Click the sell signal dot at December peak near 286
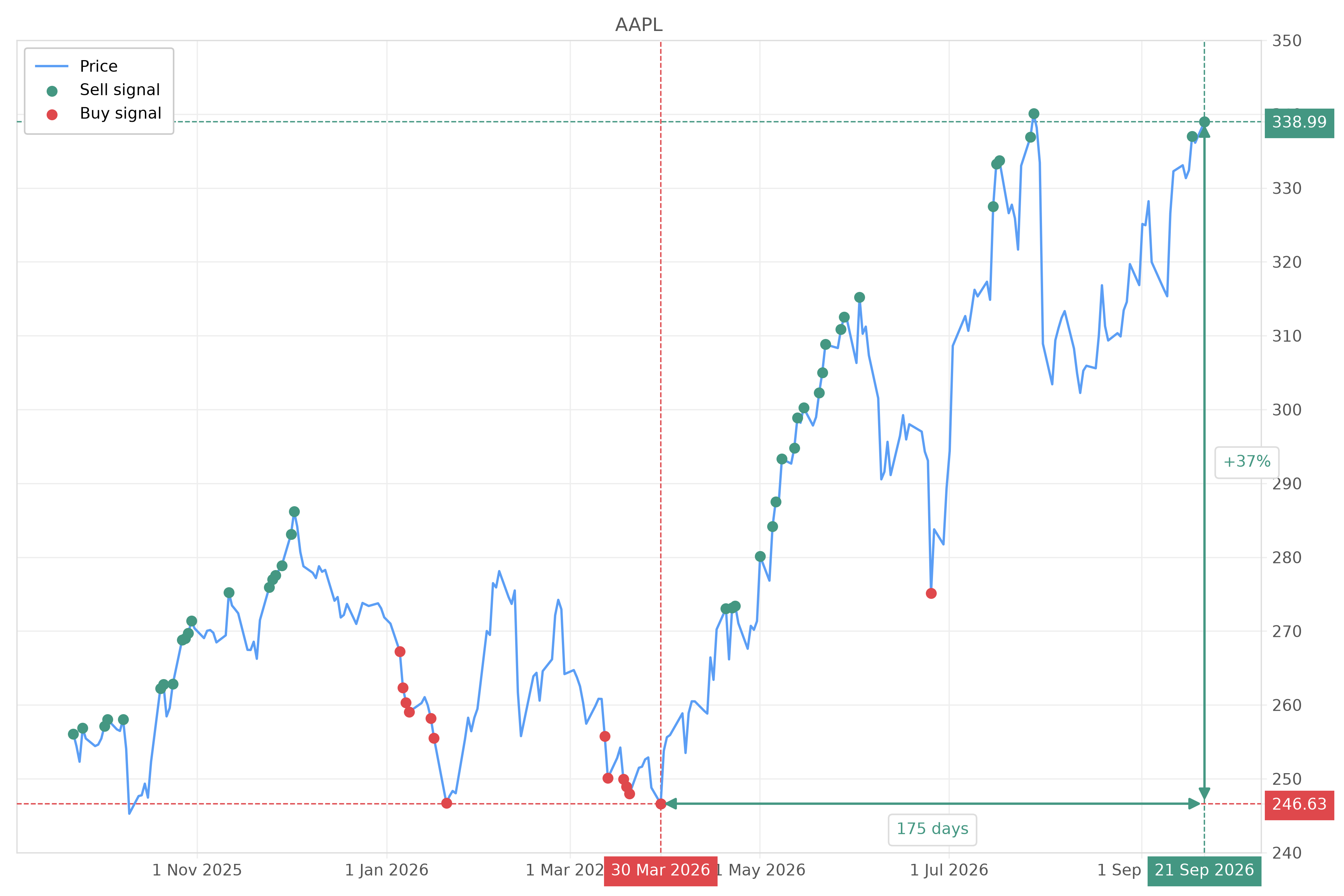The image size is (1344, 896). pos(294,511)
